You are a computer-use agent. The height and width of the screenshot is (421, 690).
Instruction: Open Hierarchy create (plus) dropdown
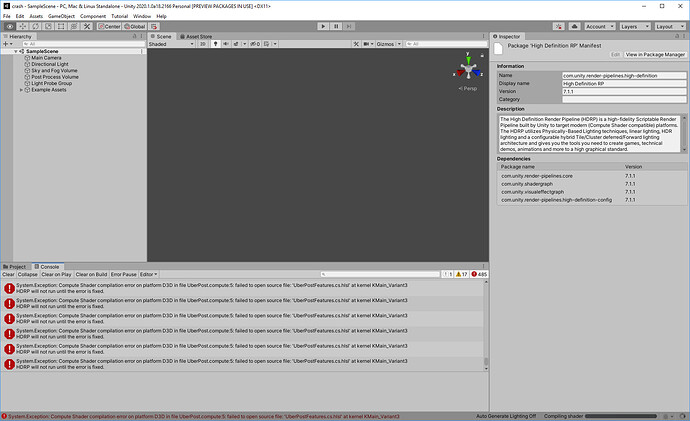pos(7,44)
